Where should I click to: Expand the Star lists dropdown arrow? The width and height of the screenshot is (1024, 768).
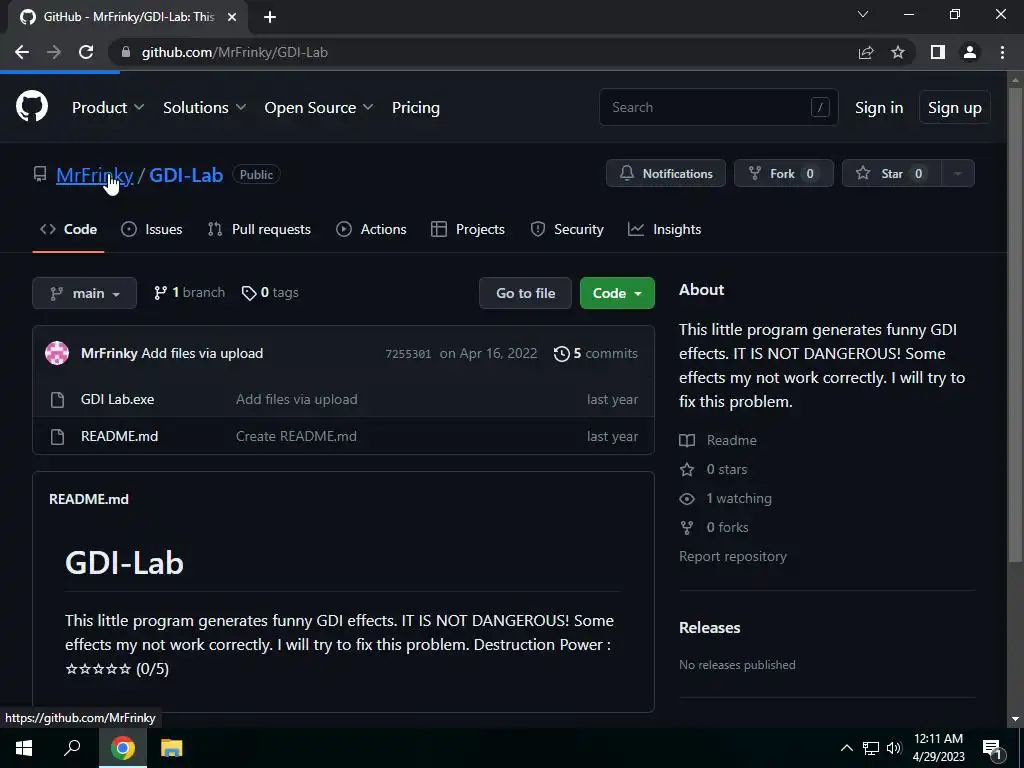(957, 174)
